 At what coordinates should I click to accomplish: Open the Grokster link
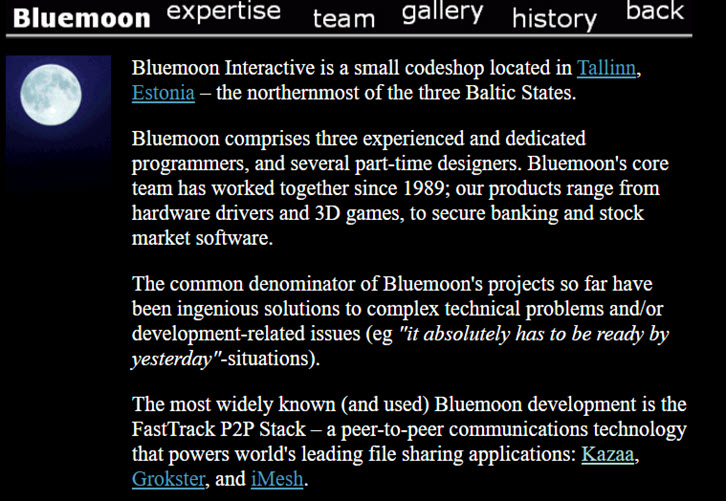[168, 479]
